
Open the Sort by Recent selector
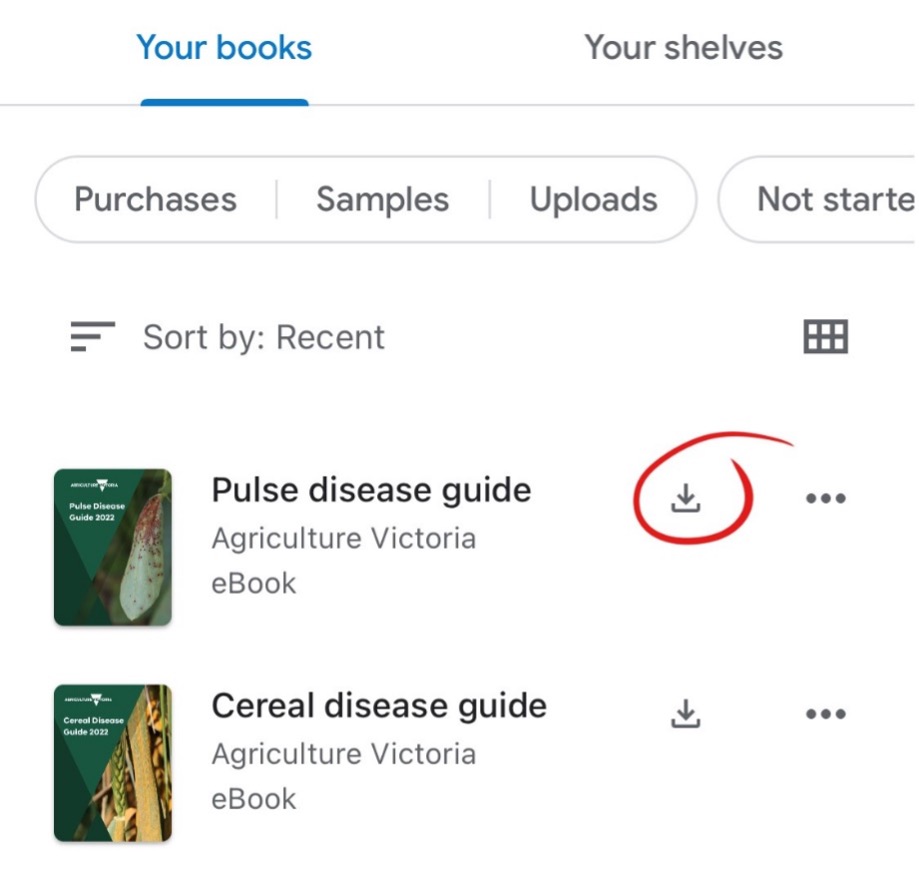click(x=264, y=336)
